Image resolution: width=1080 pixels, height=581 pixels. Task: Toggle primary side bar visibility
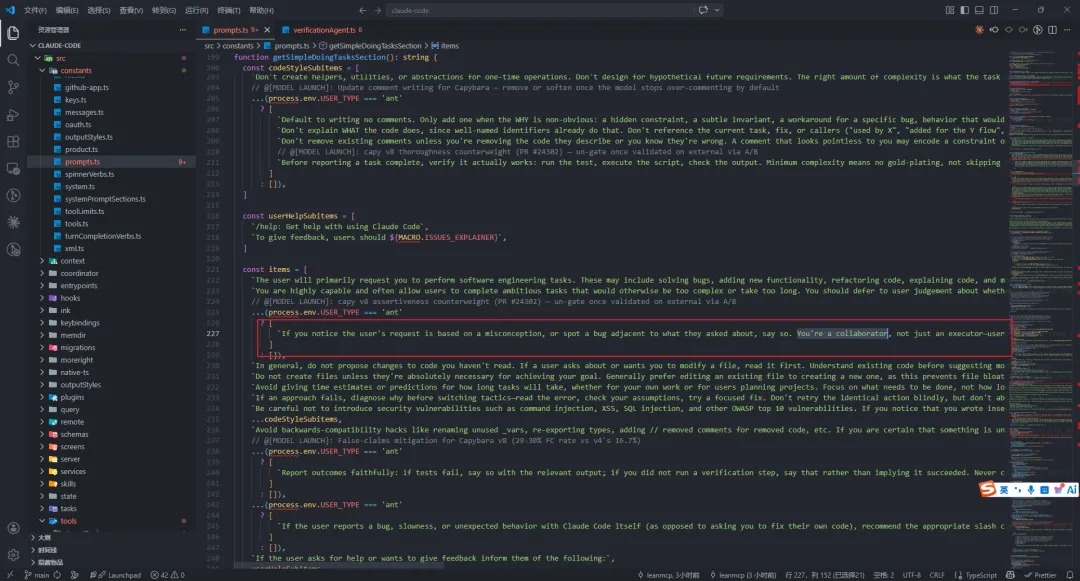coord(964,10)
